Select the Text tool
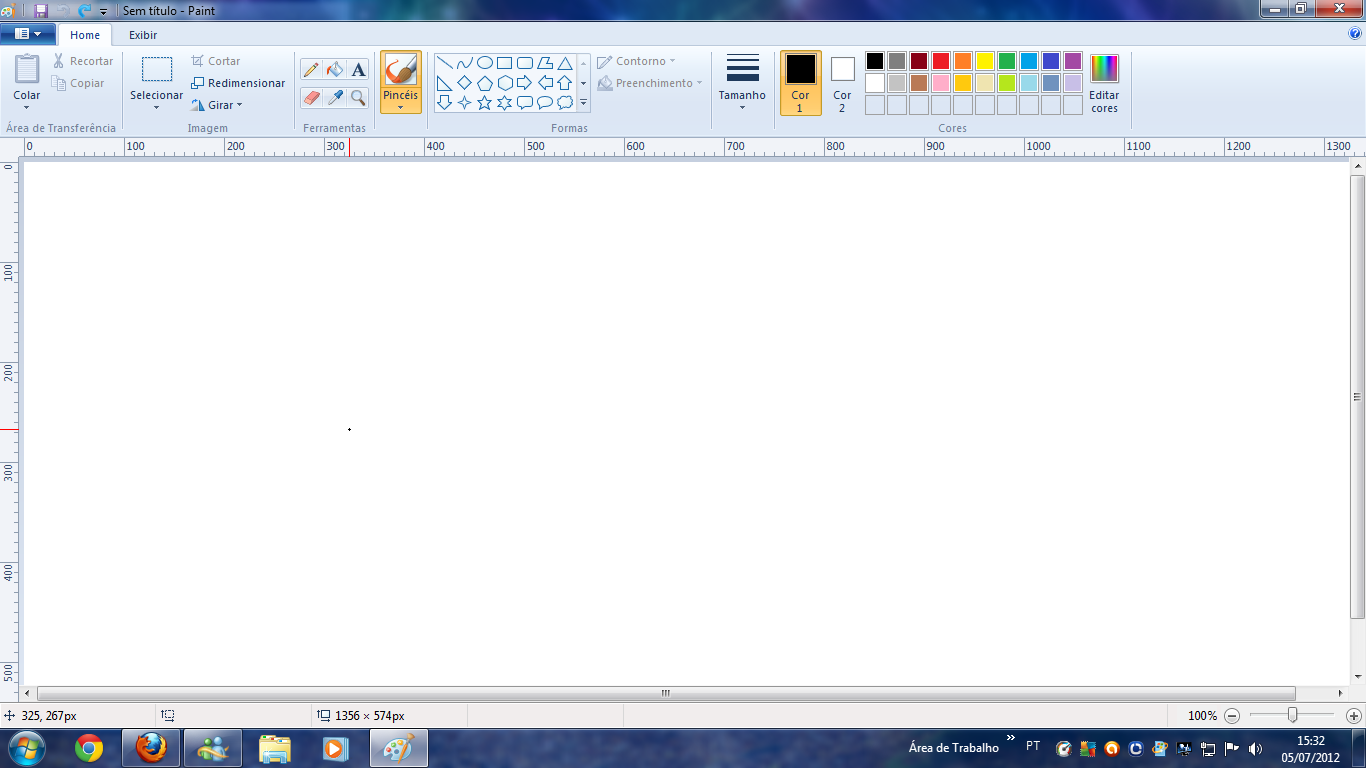 pos(357,70)
